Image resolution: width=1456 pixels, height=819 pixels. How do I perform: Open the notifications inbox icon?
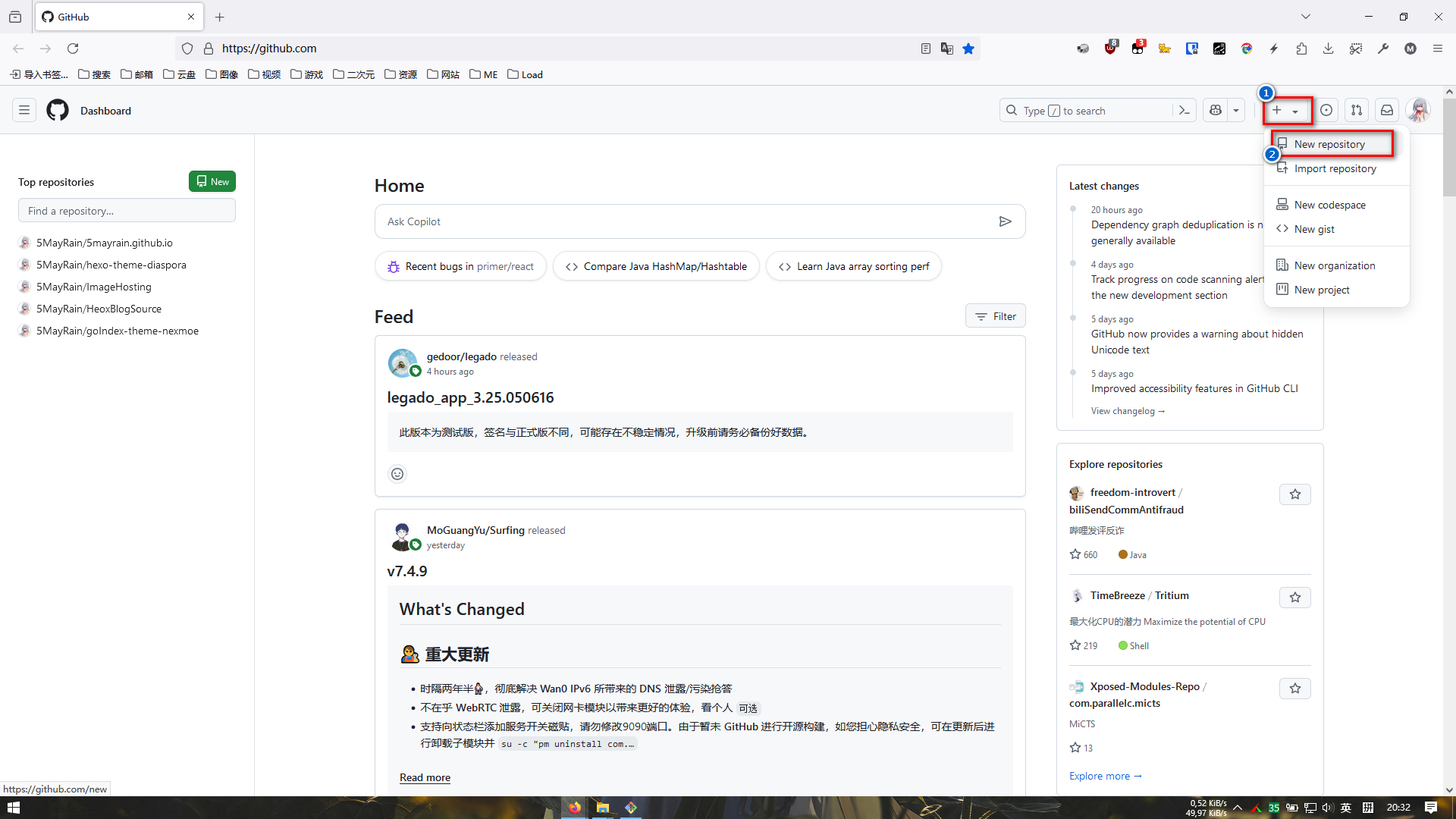[x=1387, y=111]
